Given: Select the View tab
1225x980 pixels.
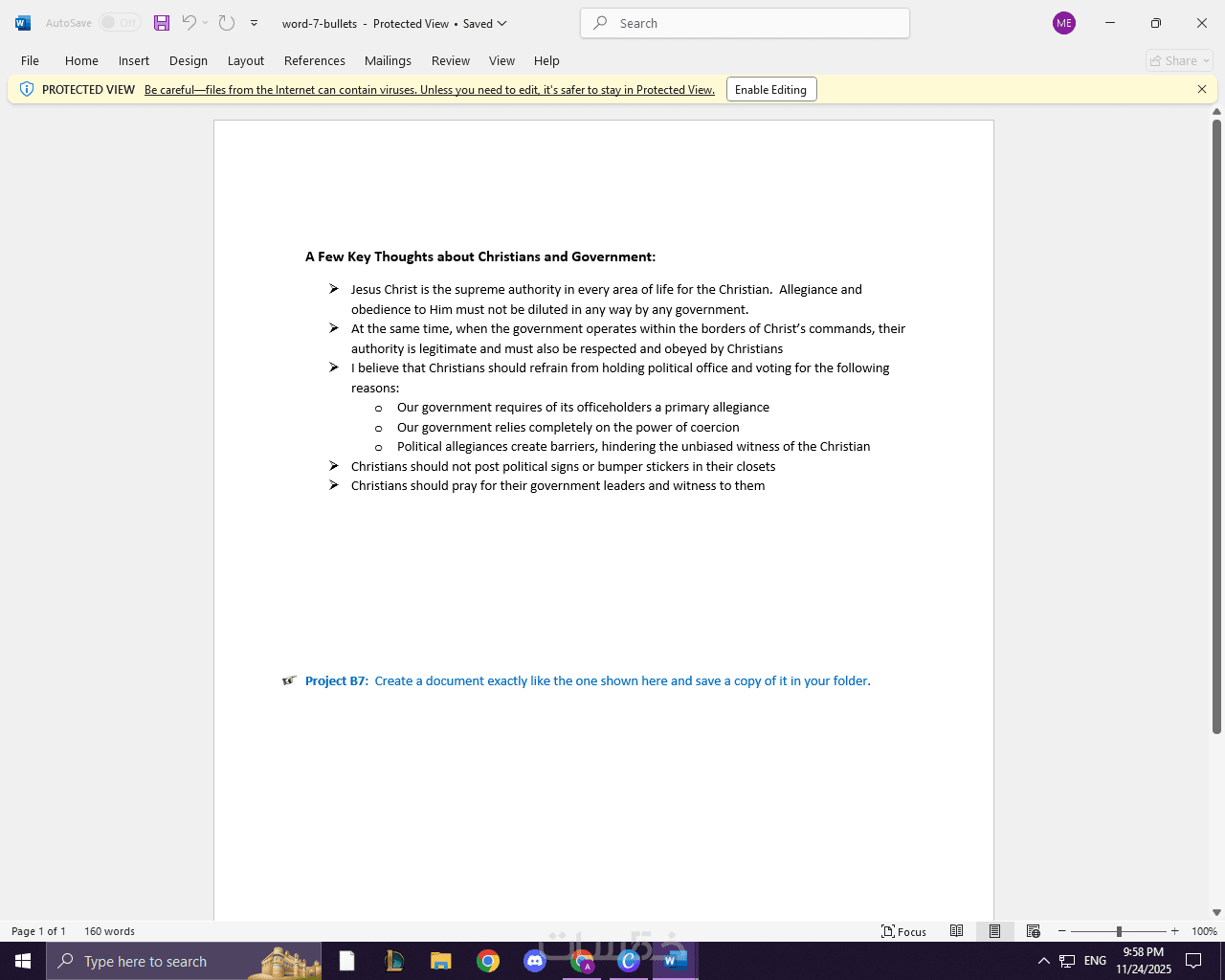Looking at the screenshot, I should point(501,60).
